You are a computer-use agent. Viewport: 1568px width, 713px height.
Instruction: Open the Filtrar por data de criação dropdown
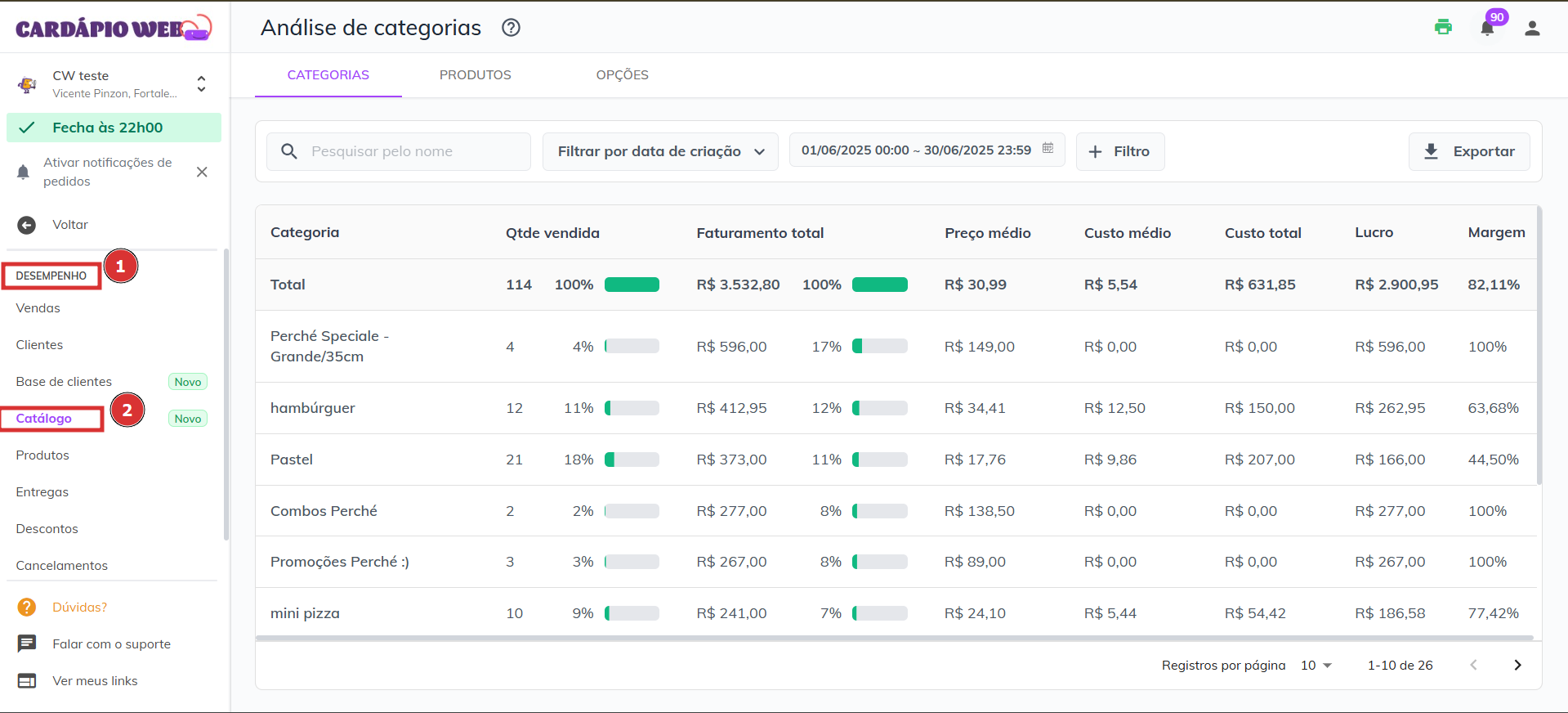[x=660, y=151]
